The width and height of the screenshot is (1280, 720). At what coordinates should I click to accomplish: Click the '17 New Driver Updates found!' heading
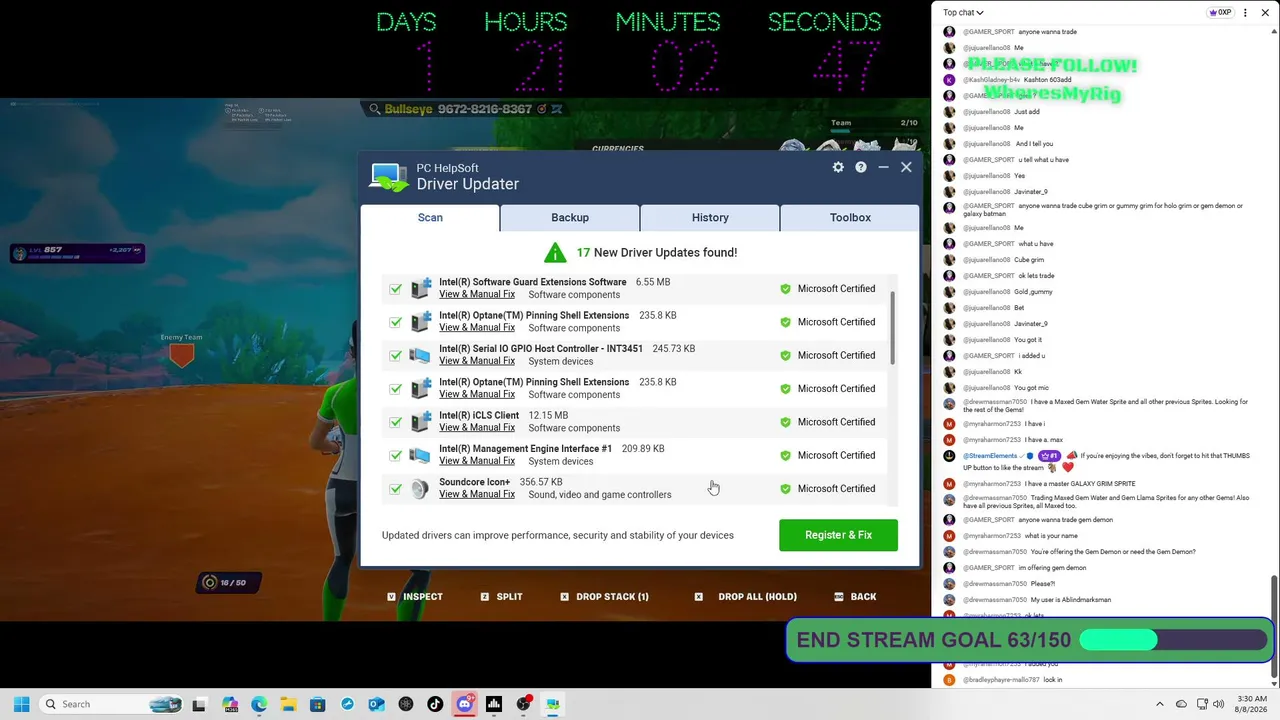pos(656,252)
